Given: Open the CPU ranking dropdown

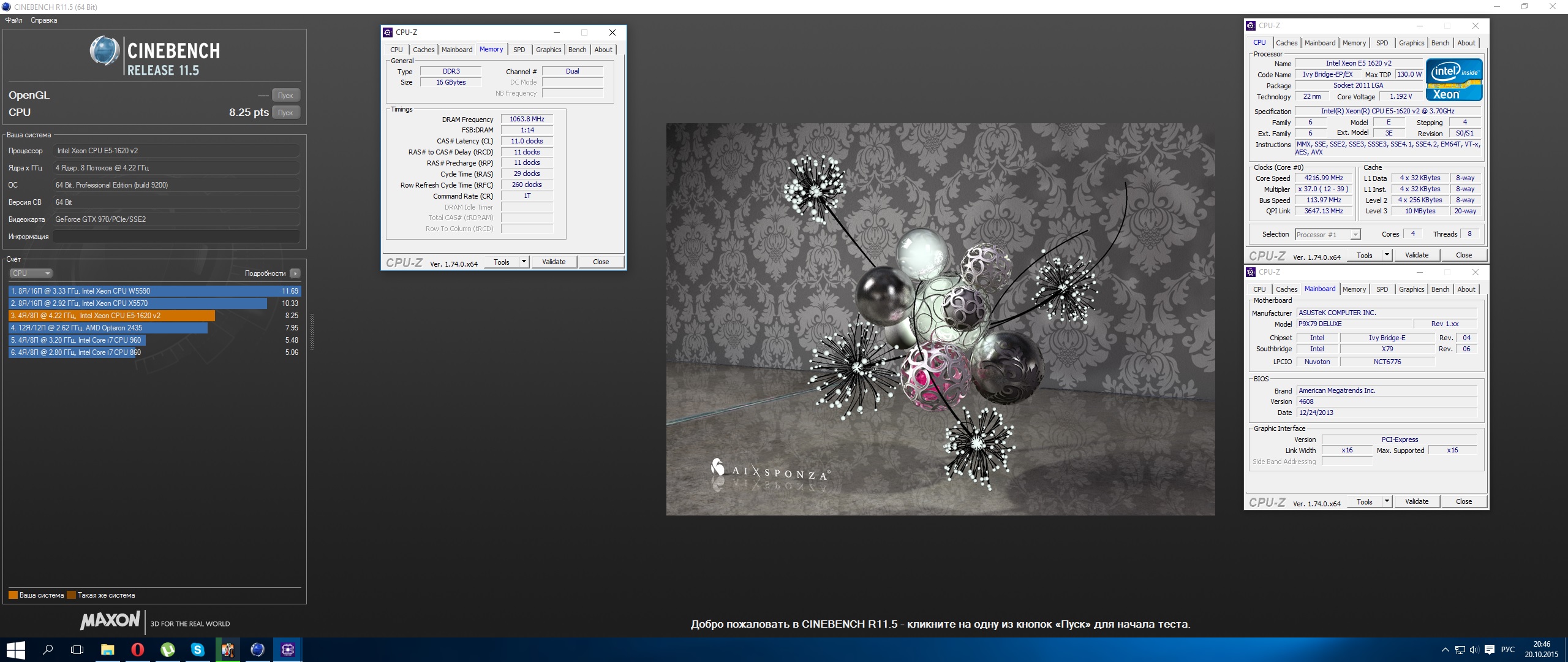Looking at the screenshot, I should (31, 273).
